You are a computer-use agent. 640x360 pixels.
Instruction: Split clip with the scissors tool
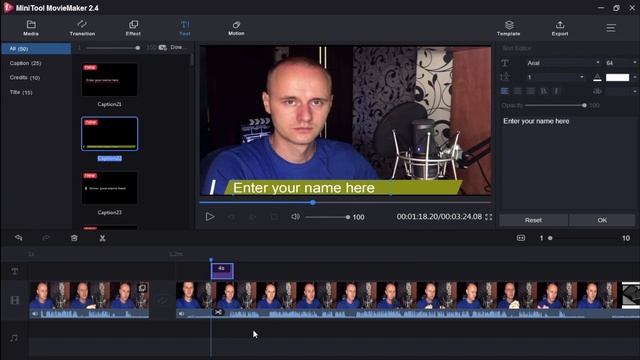102,238
